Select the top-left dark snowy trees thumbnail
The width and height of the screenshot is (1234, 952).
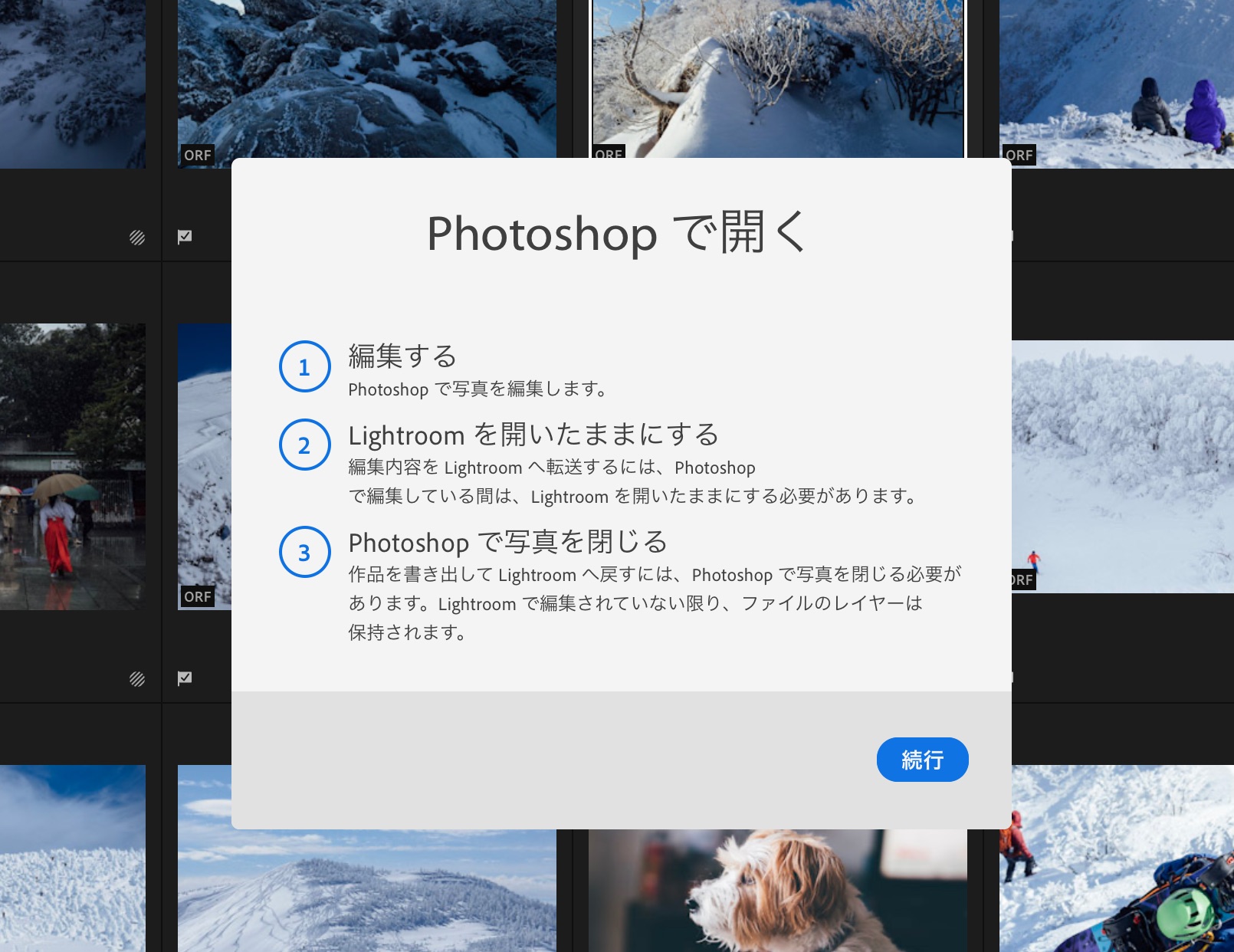coord(73,84)
